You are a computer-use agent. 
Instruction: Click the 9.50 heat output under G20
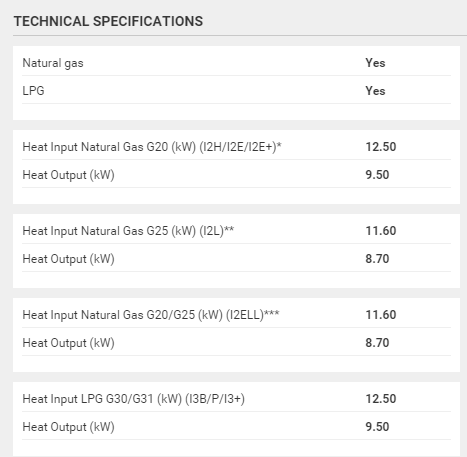pos(377,175)
